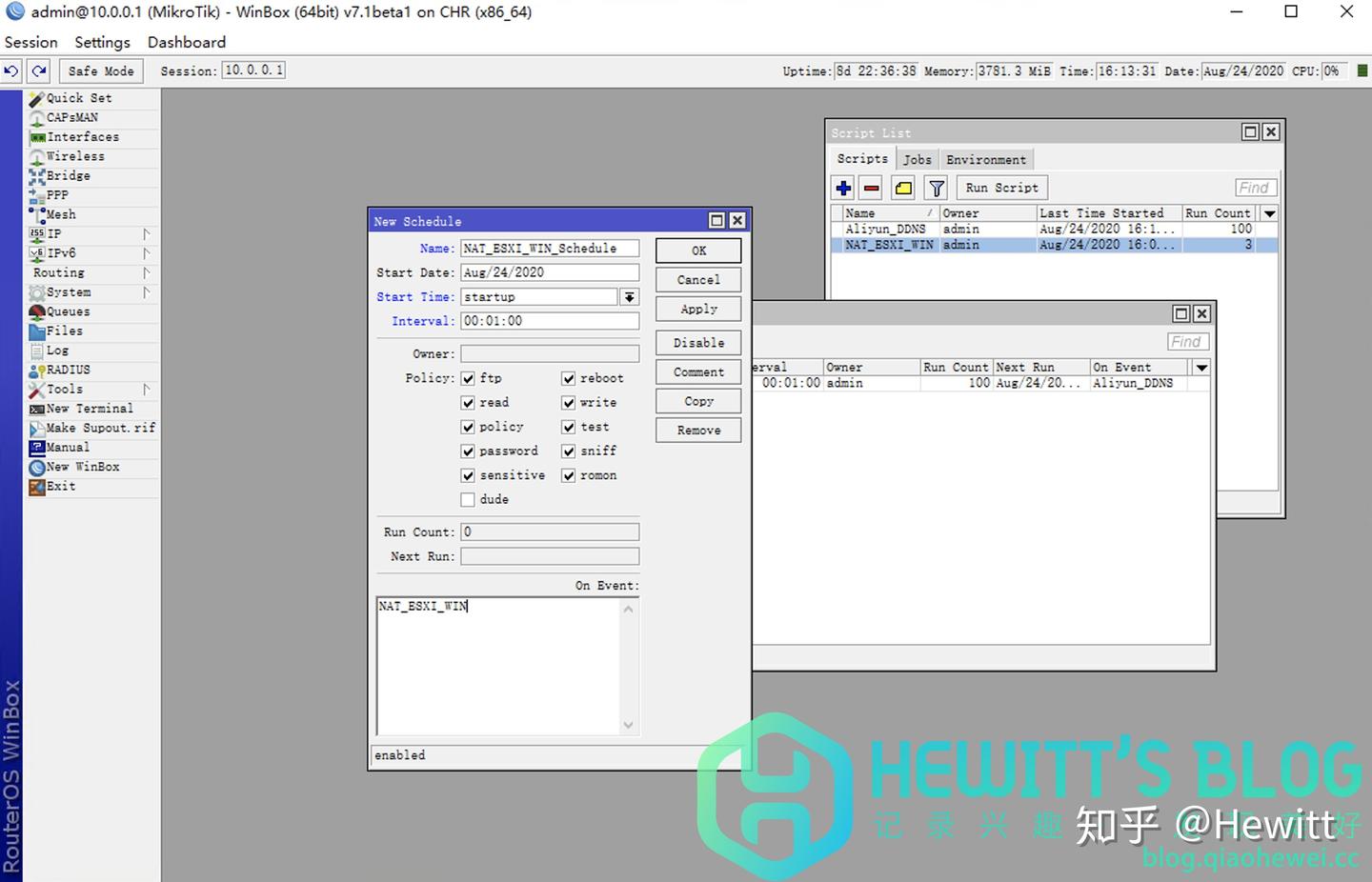
Task: Expand Routing submenu in sidebar
Action: (x=146, y=273)
